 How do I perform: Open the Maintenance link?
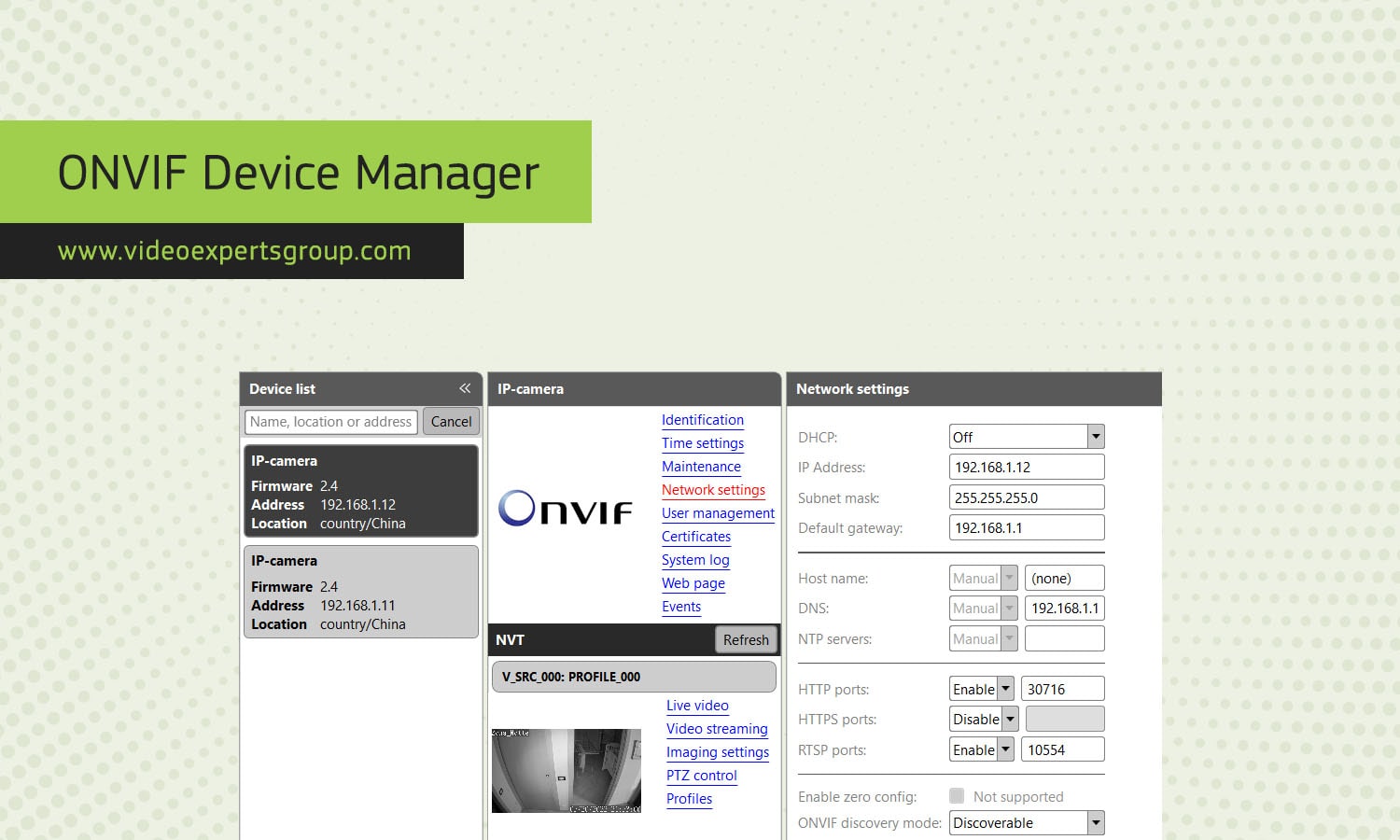(x=701, y=467)
